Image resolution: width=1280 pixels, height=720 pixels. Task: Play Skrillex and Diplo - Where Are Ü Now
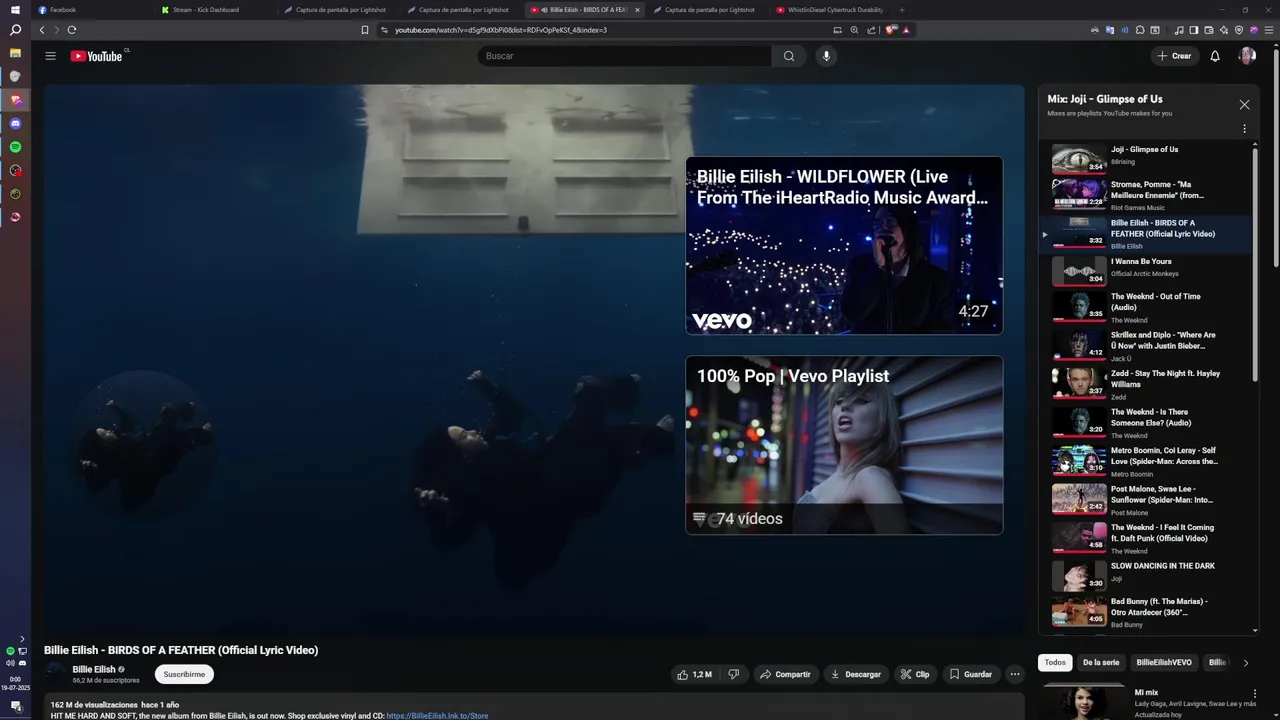(x=1145, y=345)
